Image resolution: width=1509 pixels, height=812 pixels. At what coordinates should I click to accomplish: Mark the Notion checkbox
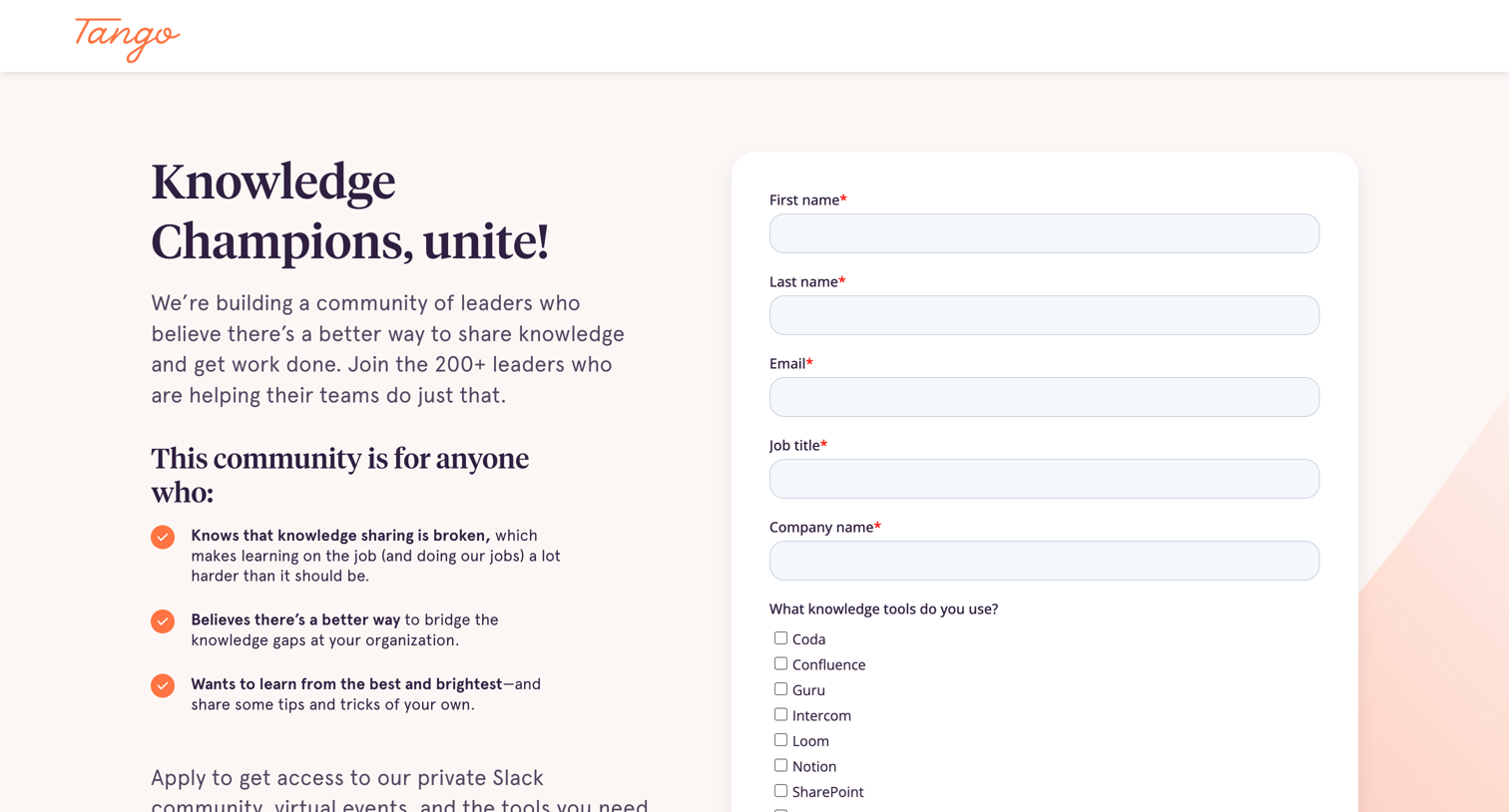pyautogui.click(x=780, y=765)
